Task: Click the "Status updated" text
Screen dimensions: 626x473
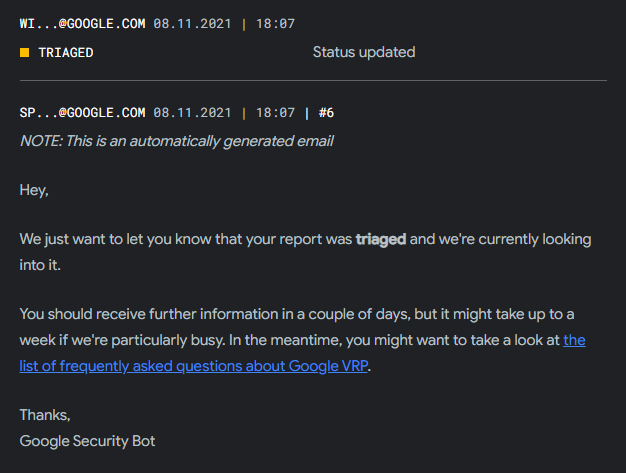Action: 363,52
